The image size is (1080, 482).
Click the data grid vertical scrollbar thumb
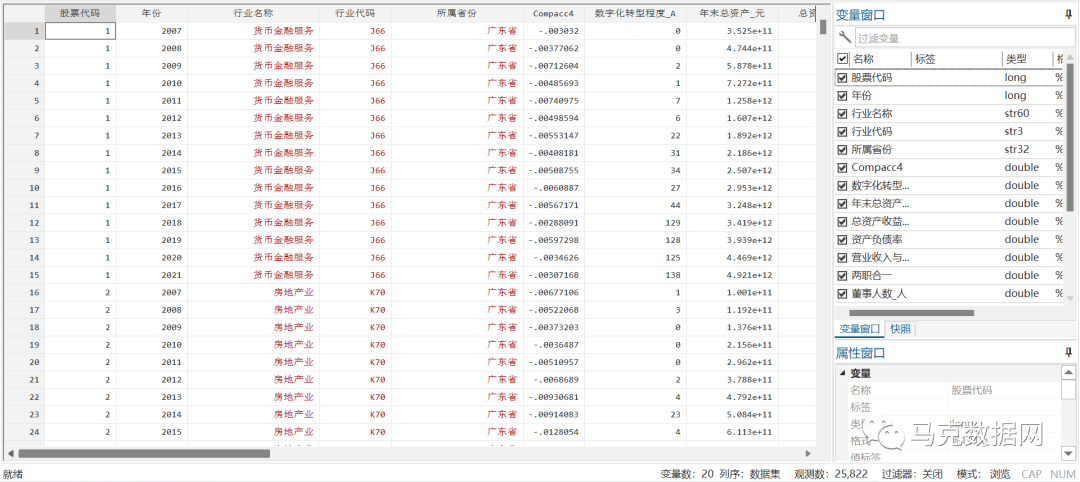point(822,27)
